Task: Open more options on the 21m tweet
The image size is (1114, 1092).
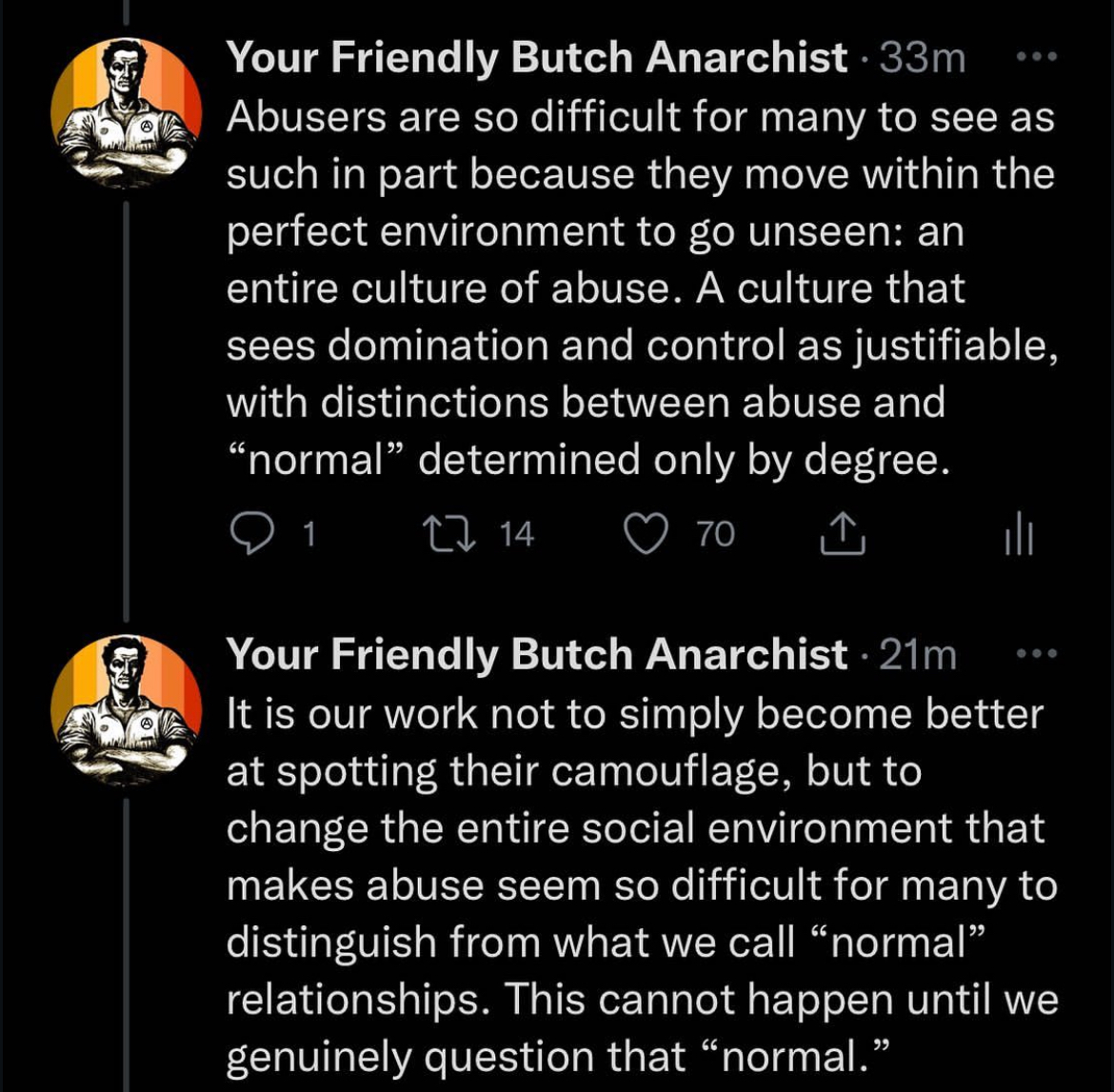Action: coord(1031,653)
